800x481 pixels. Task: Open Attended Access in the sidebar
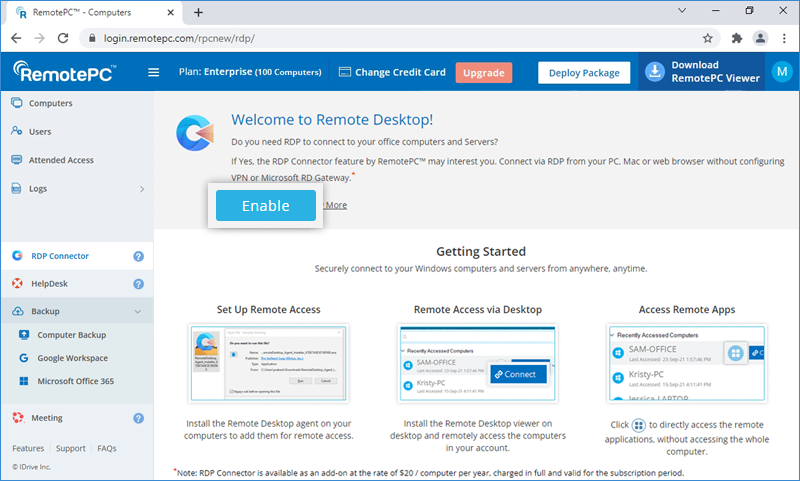click(61, 160)
